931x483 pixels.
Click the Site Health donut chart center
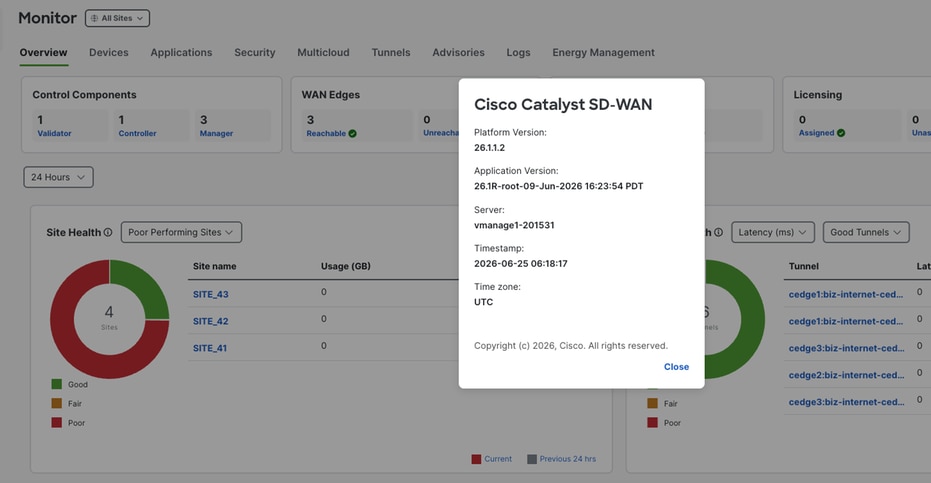pos(109,318)
